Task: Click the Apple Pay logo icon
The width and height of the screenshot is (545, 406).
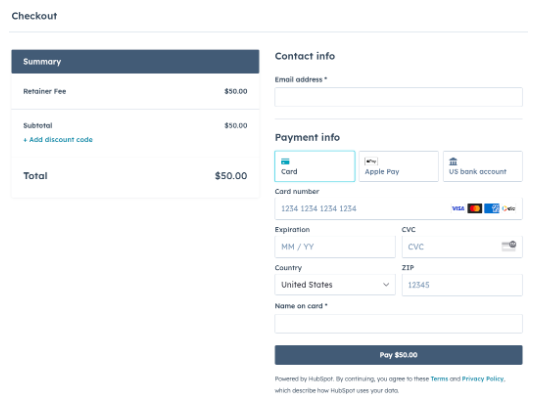Action: [x=371, y=161]
